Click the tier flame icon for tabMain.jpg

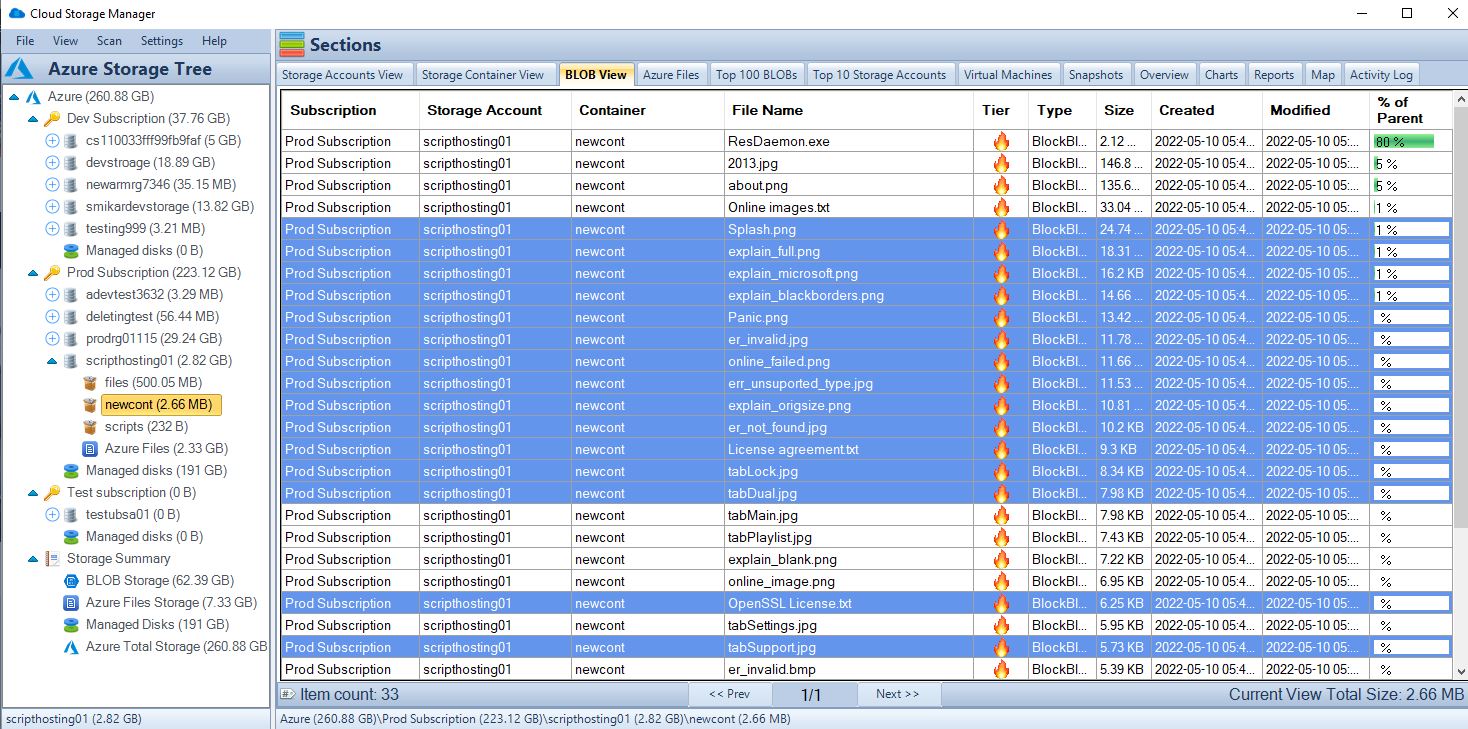pyautogui.click(x=1001, y=515)
